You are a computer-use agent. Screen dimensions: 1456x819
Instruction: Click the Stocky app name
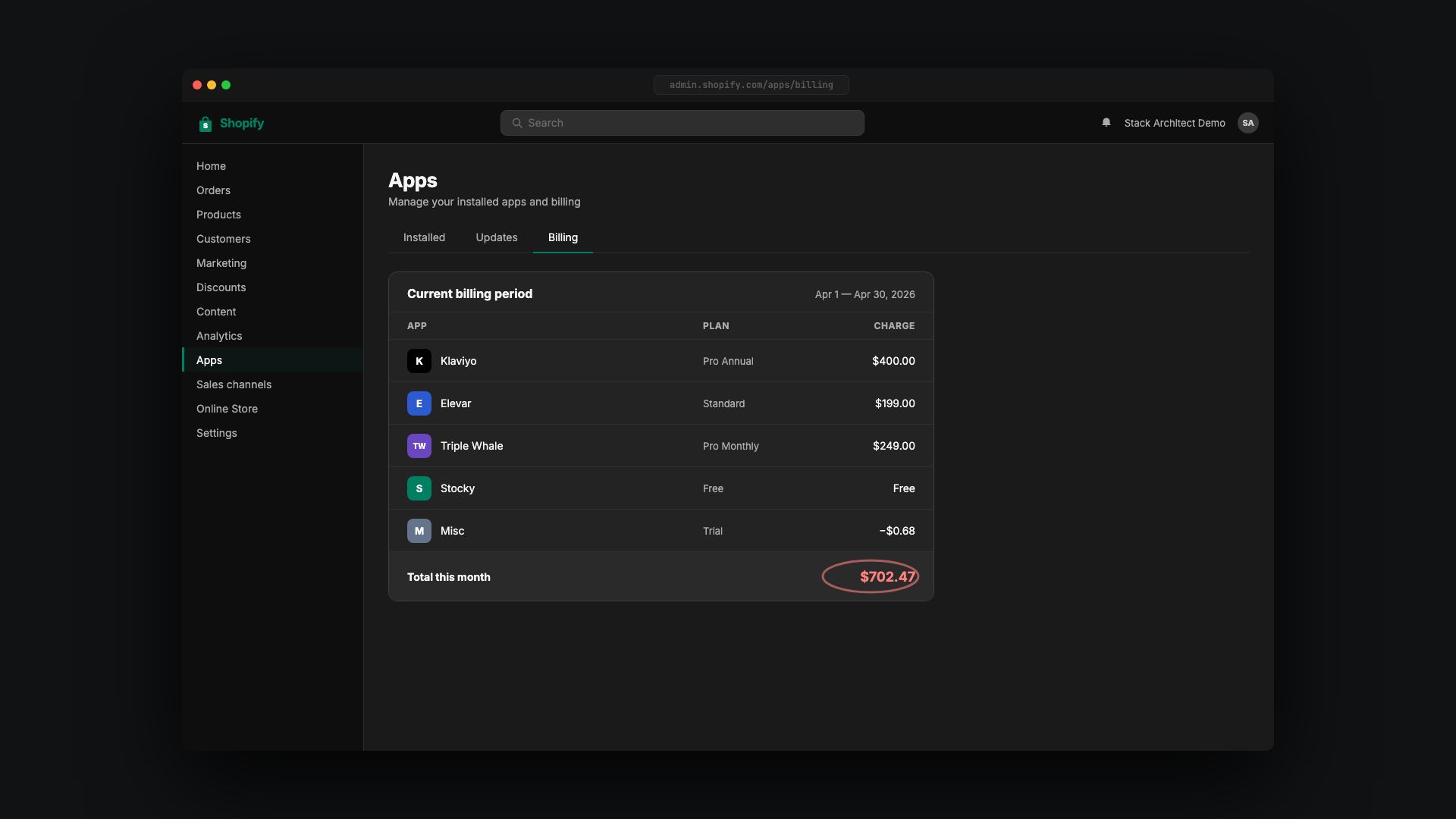click(457, 488)
